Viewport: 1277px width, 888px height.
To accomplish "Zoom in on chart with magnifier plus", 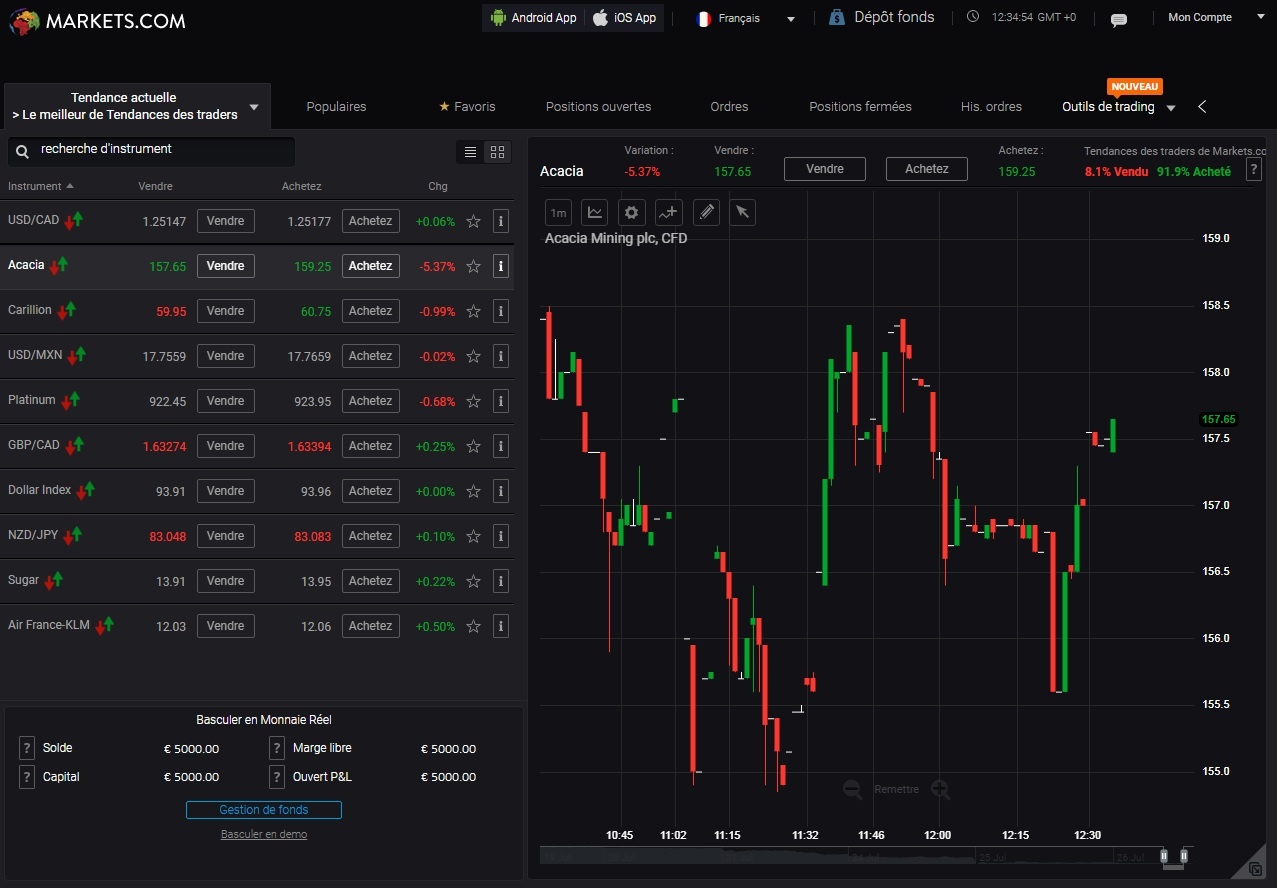I will 940,789.
